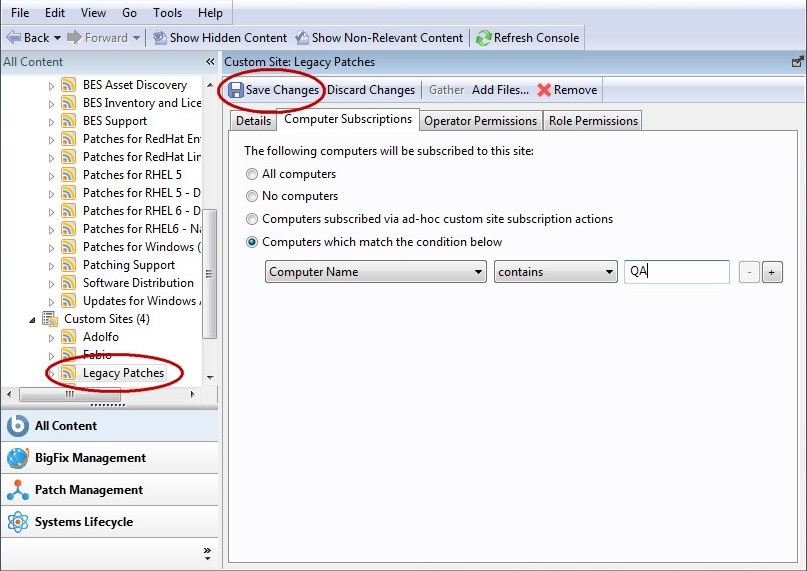Collapse the navigation tree with the double chevron
This screenshot has height=571, width=807.
pyautogui.click(x=210, y=62)
